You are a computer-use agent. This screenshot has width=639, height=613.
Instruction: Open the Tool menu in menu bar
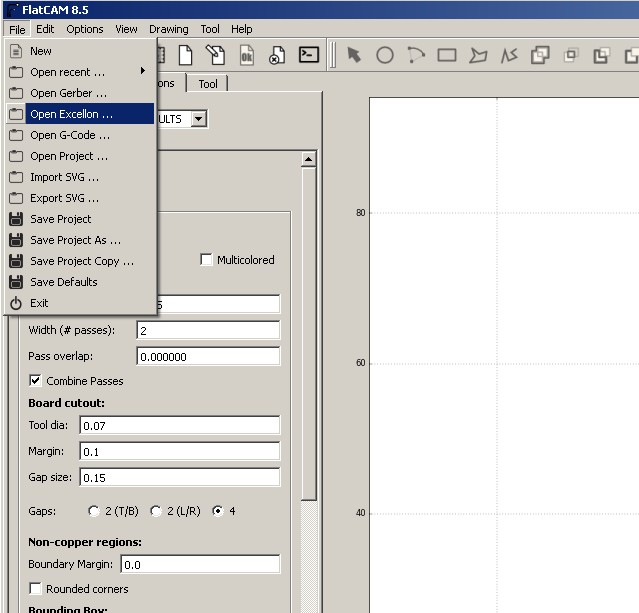click(210, 29)
